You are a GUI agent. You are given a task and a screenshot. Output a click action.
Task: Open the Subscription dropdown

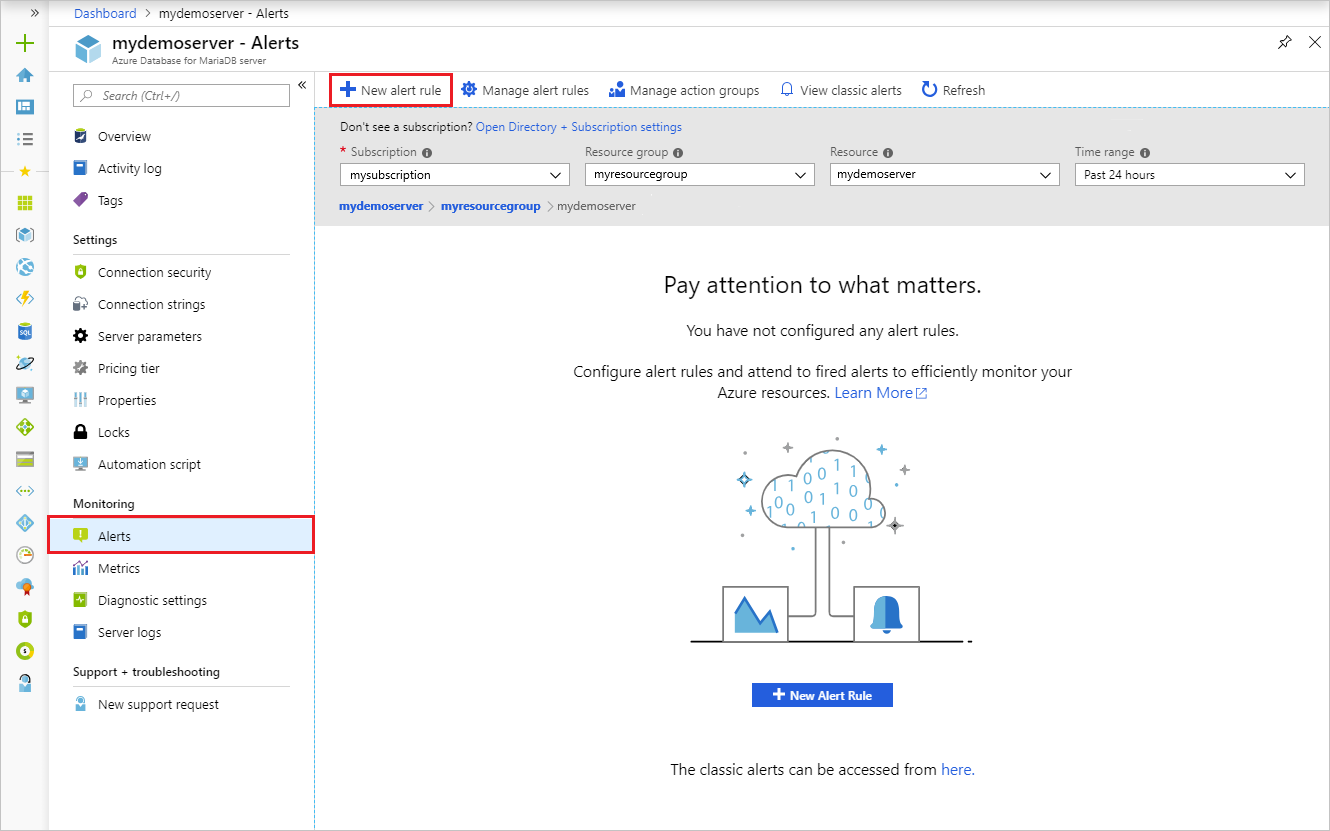click(455, 174)
